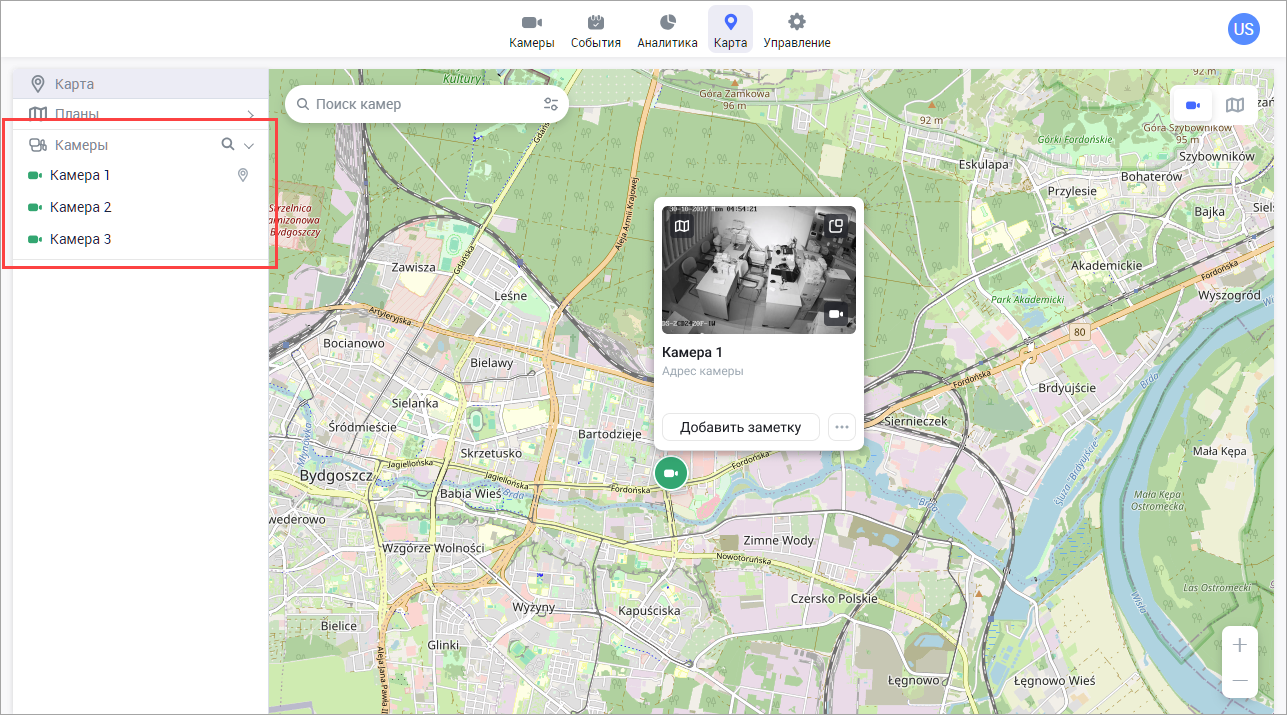Go to the Аналитика tab
Screen dimensions: 1287x715
click(x=667, y=31)
